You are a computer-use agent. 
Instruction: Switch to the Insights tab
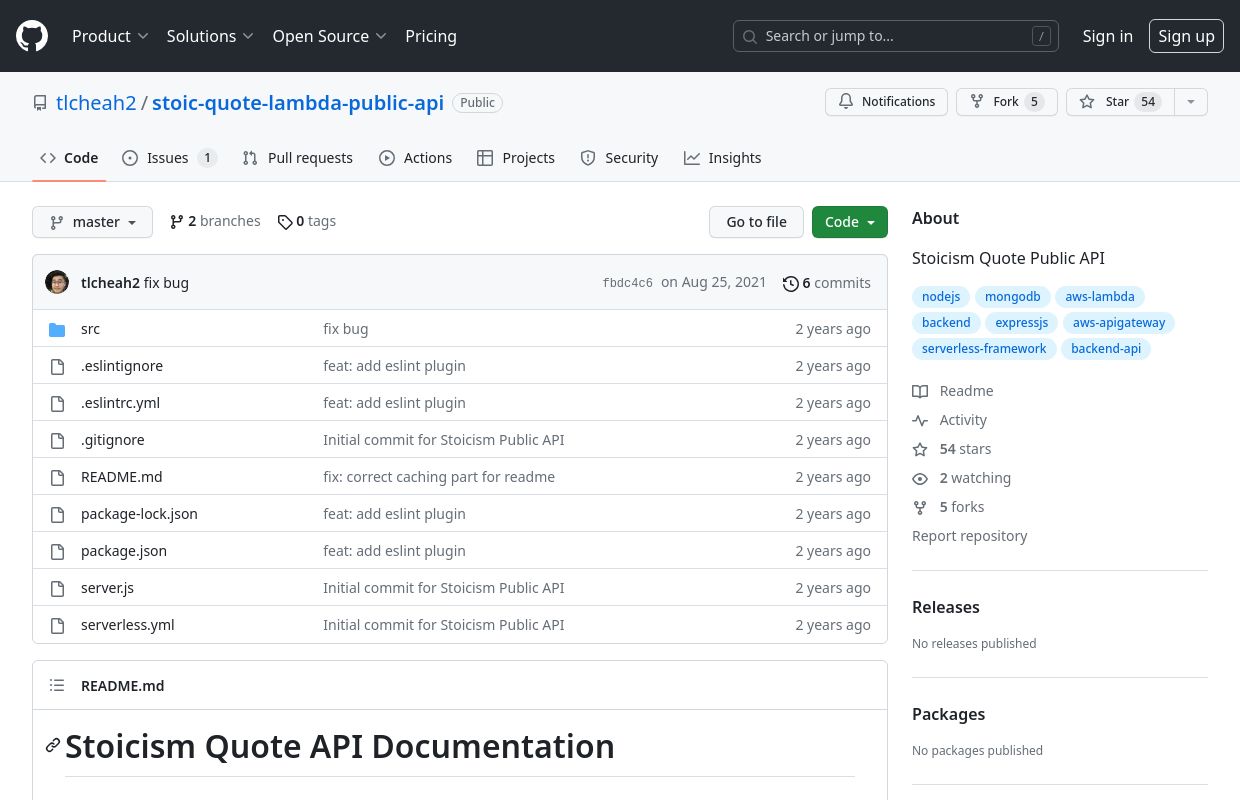pos(722,158)
